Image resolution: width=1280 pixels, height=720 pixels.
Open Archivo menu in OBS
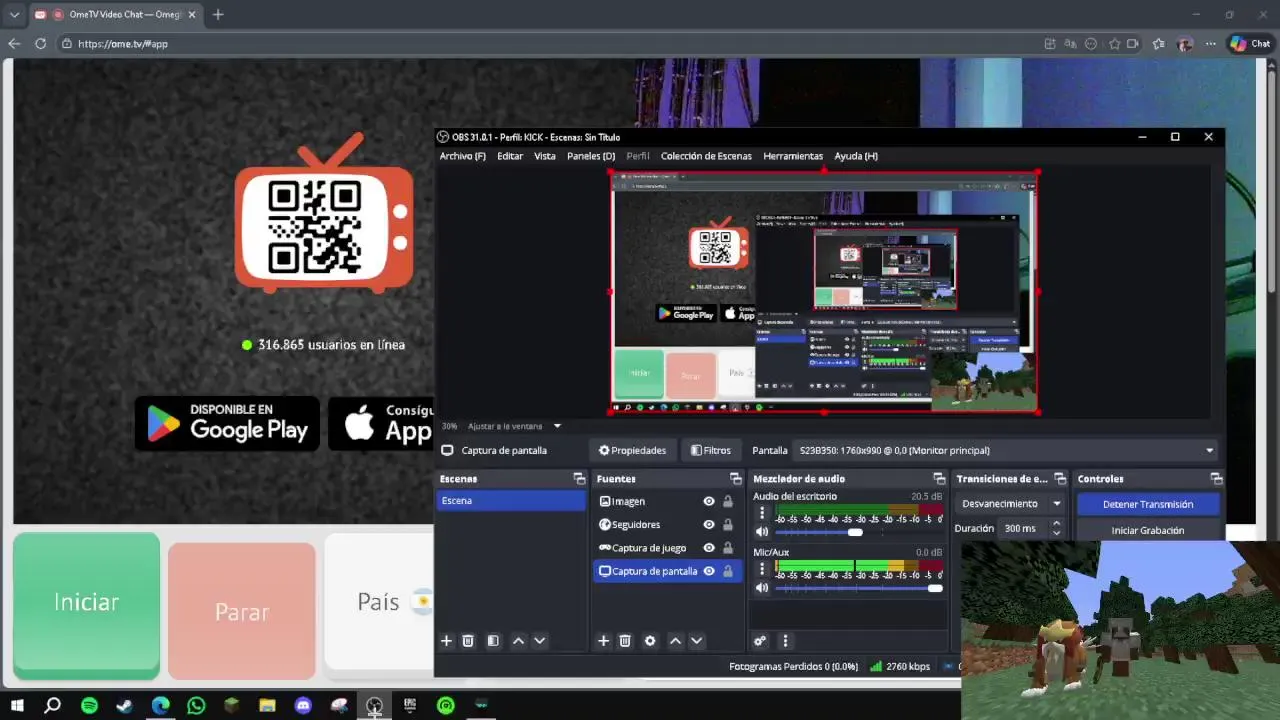tap(462, 156)
